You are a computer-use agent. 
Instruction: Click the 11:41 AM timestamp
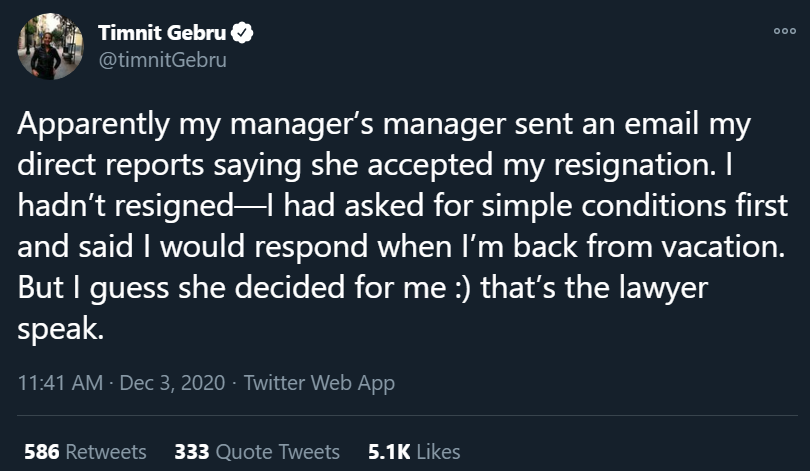pyautogui.click(x=58, y=382)
